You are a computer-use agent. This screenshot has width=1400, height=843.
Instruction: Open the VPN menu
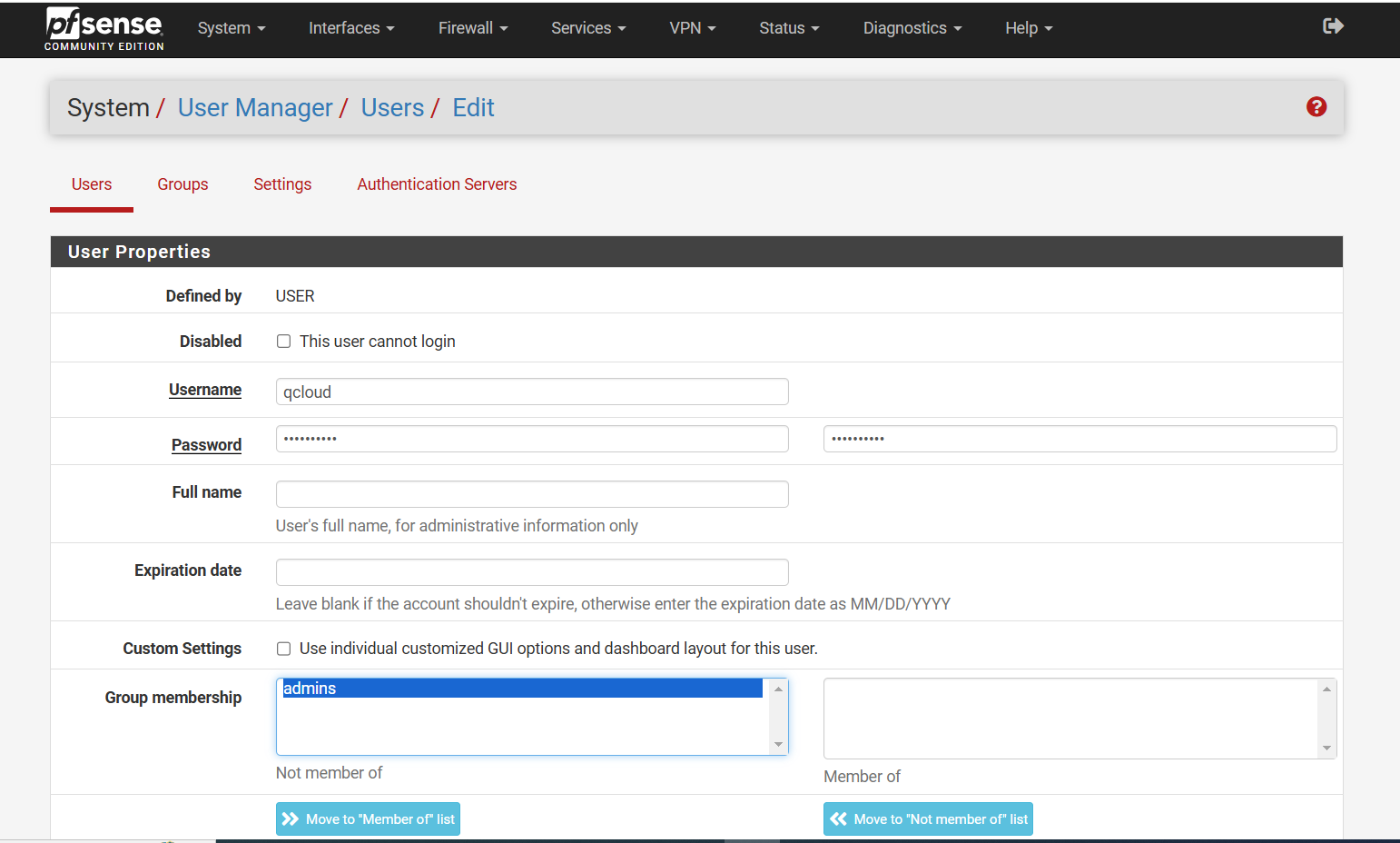pos(692,28)
